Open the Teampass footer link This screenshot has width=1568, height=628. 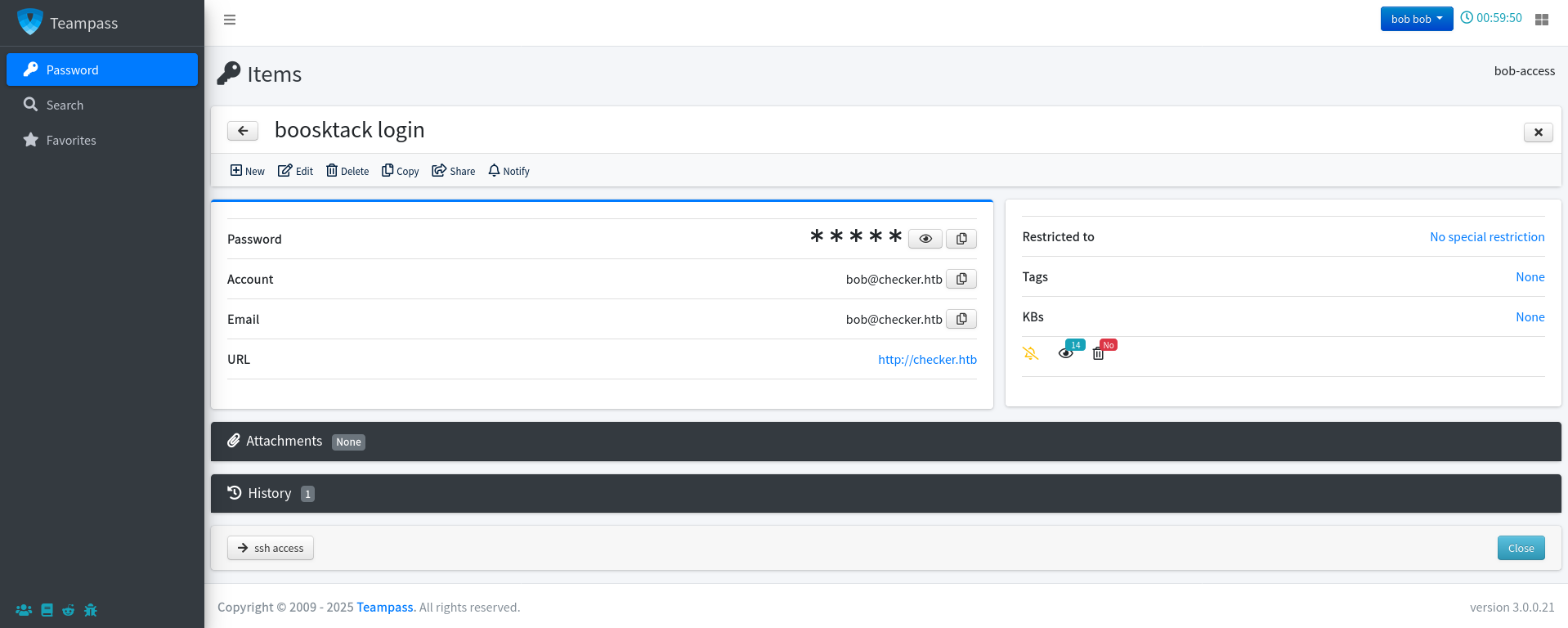(385, 607)
